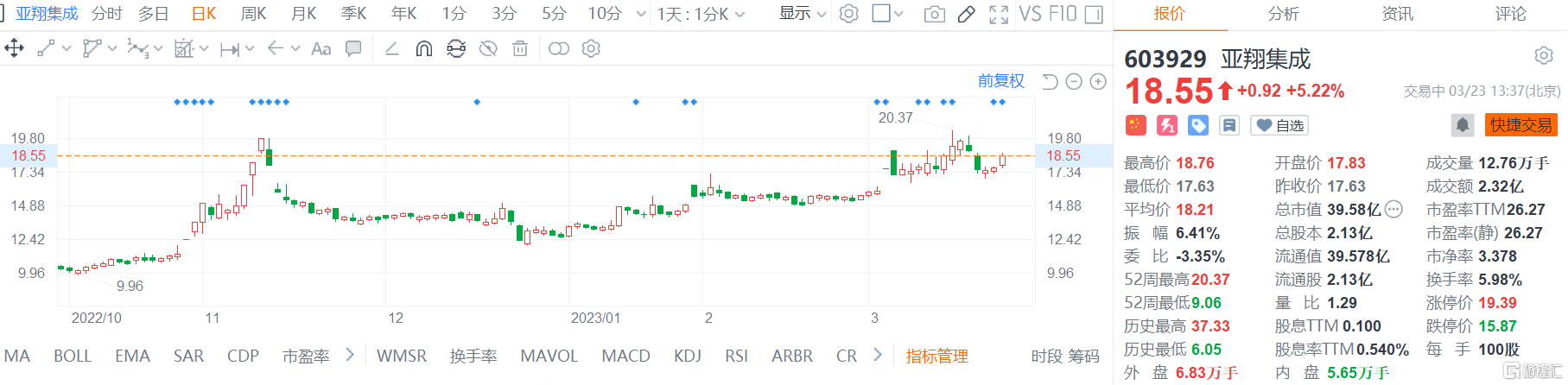1568x385 pixels.
Task: Add a comment bubble annotation
Action: 353,48
